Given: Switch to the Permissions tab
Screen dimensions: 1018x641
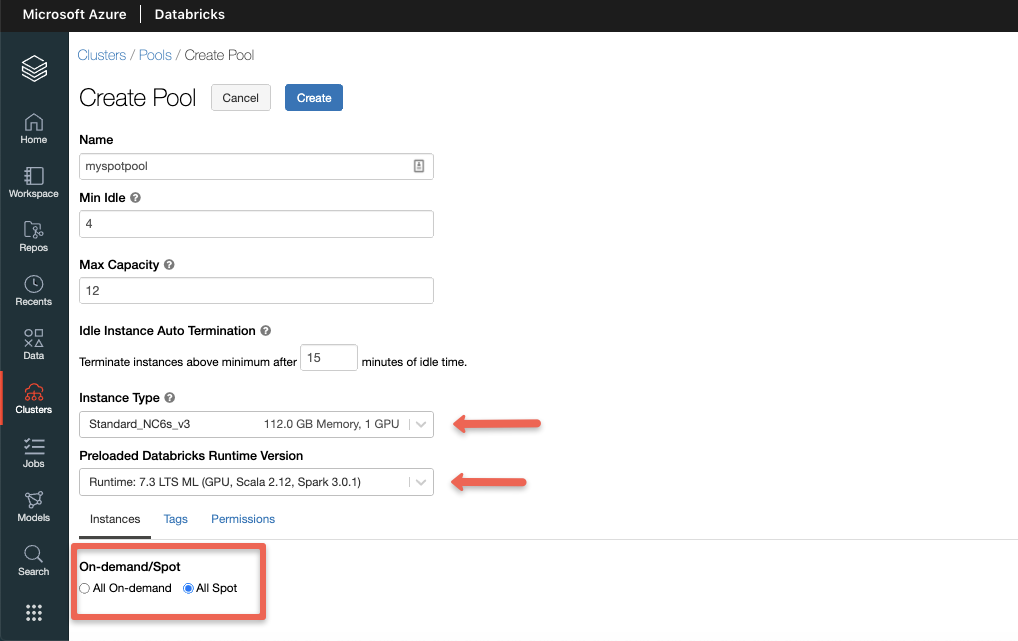Looking at the screenshot, I should tap(243, 519).
